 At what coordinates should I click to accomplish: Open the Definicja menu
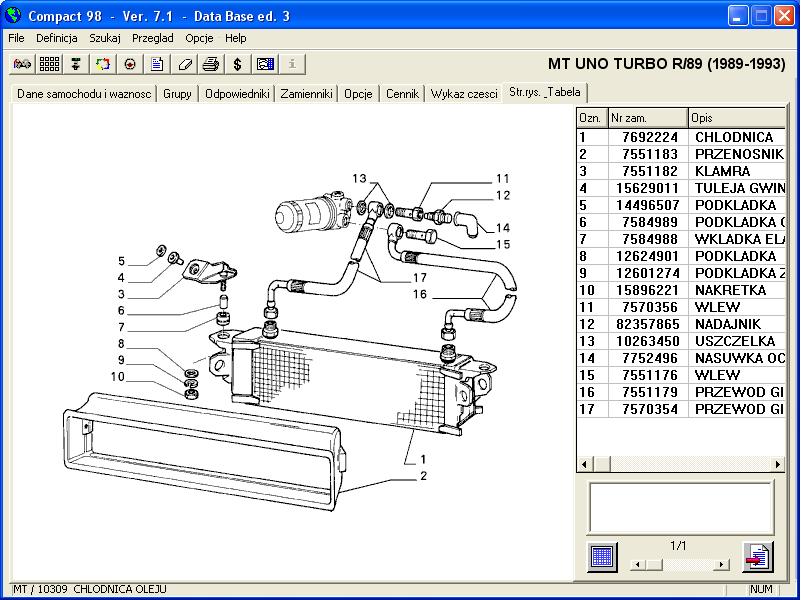[x=57, y=38]
